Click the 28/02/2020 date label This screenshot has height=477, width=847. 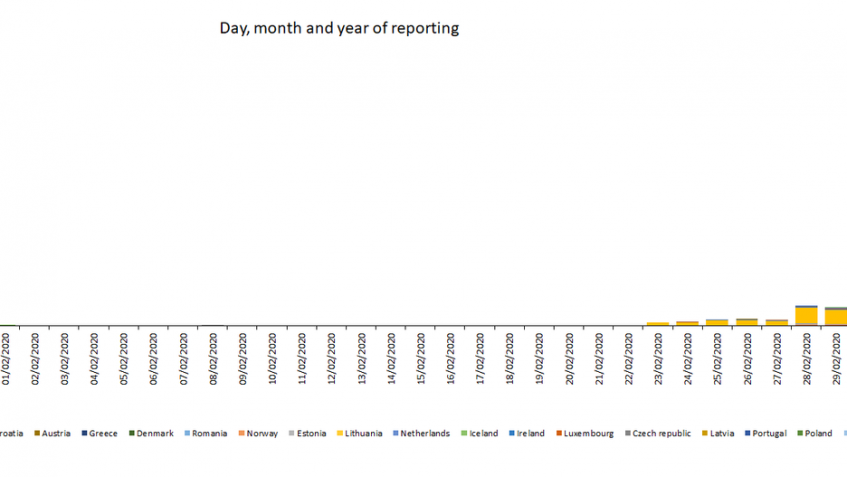click(807, 359)
